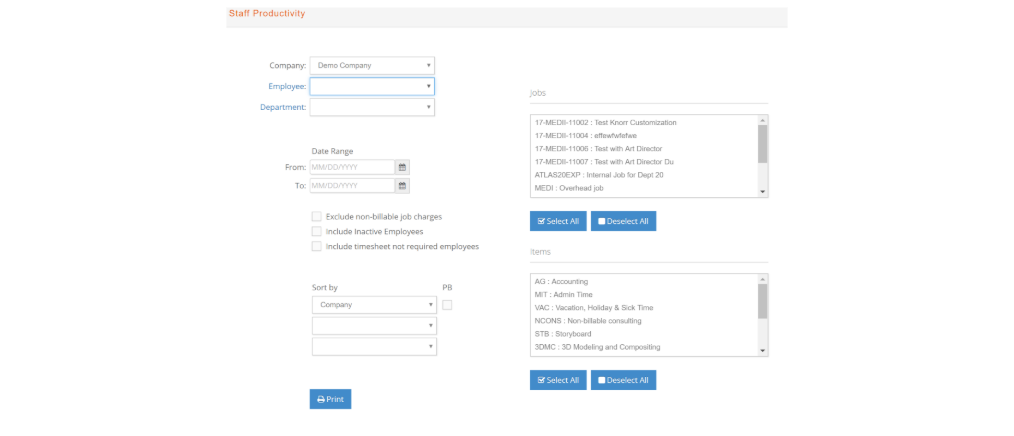Check Include timesheet not required employees

[x=316, y=246]
